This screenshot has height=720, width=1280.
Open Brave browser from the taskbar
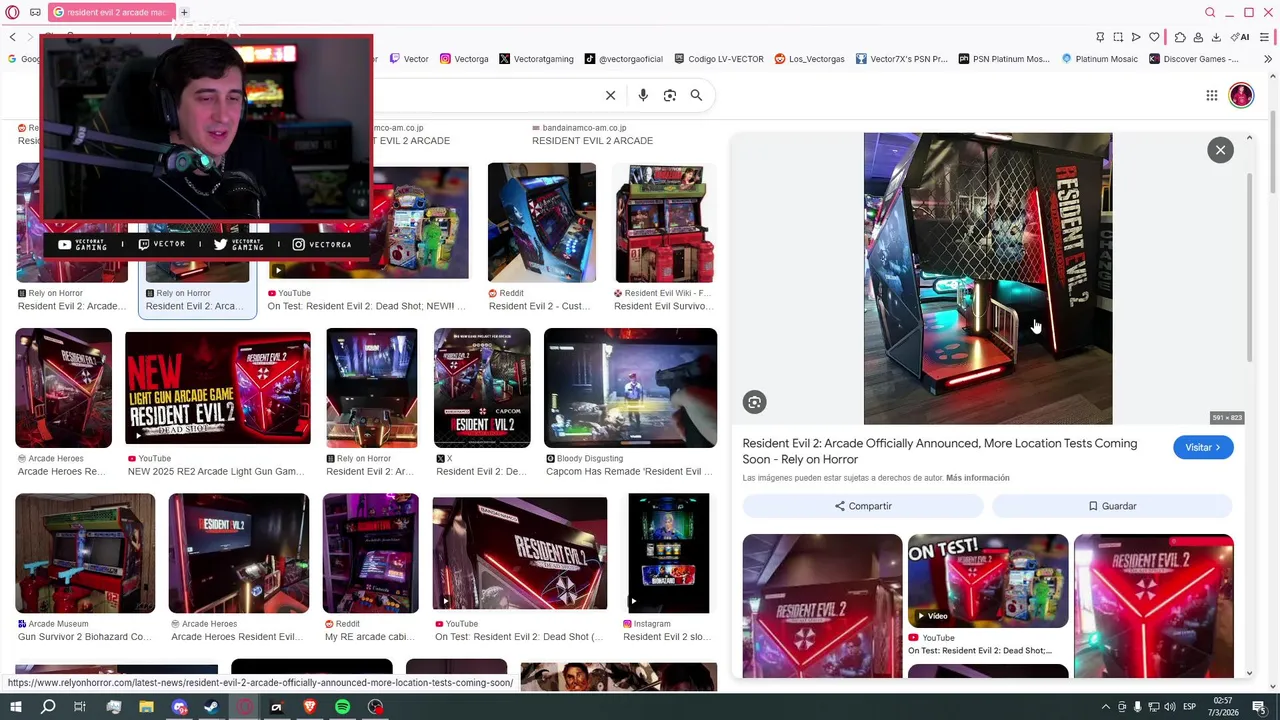[x=309, y=707]
